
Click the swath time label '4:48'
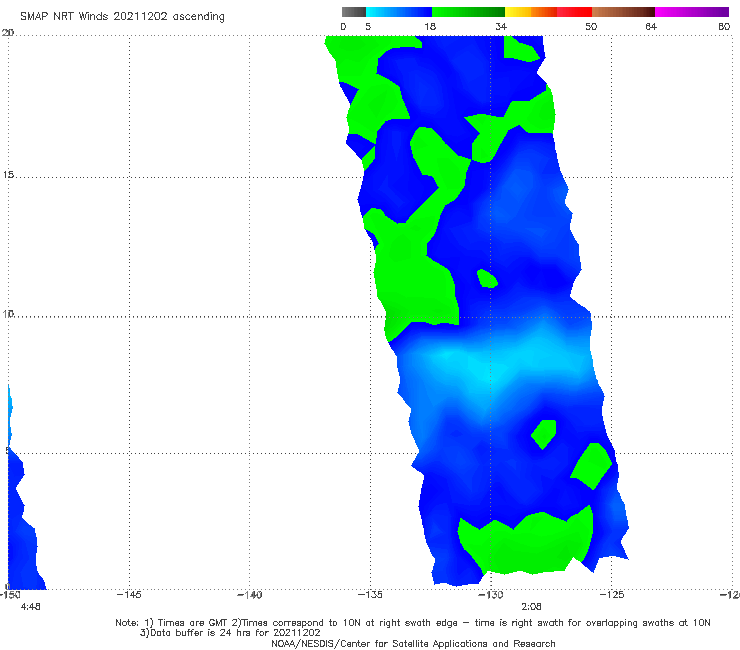pos(31,607)
